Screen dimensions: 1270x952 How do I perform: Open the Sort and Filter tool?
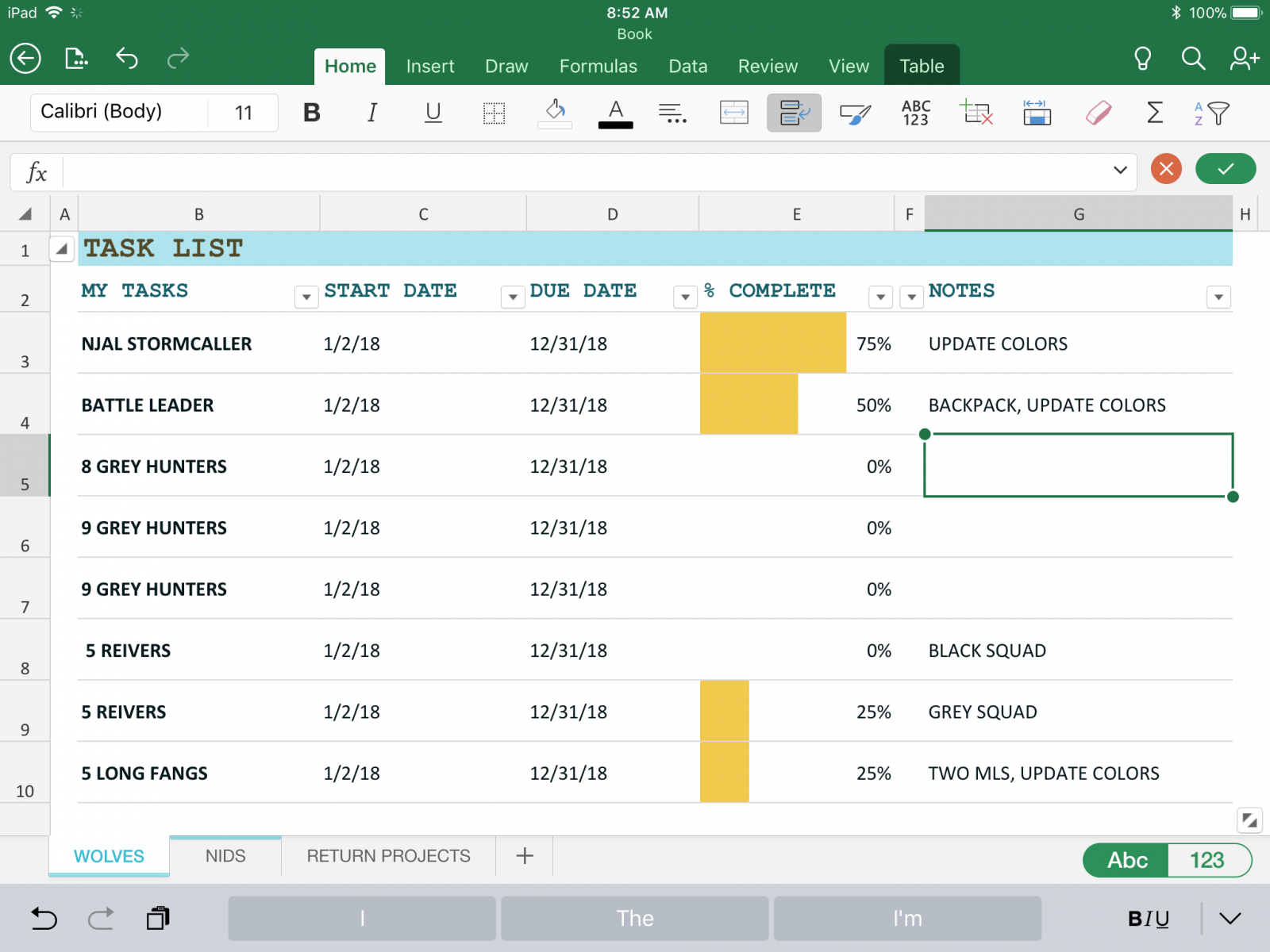(1211, 113)
